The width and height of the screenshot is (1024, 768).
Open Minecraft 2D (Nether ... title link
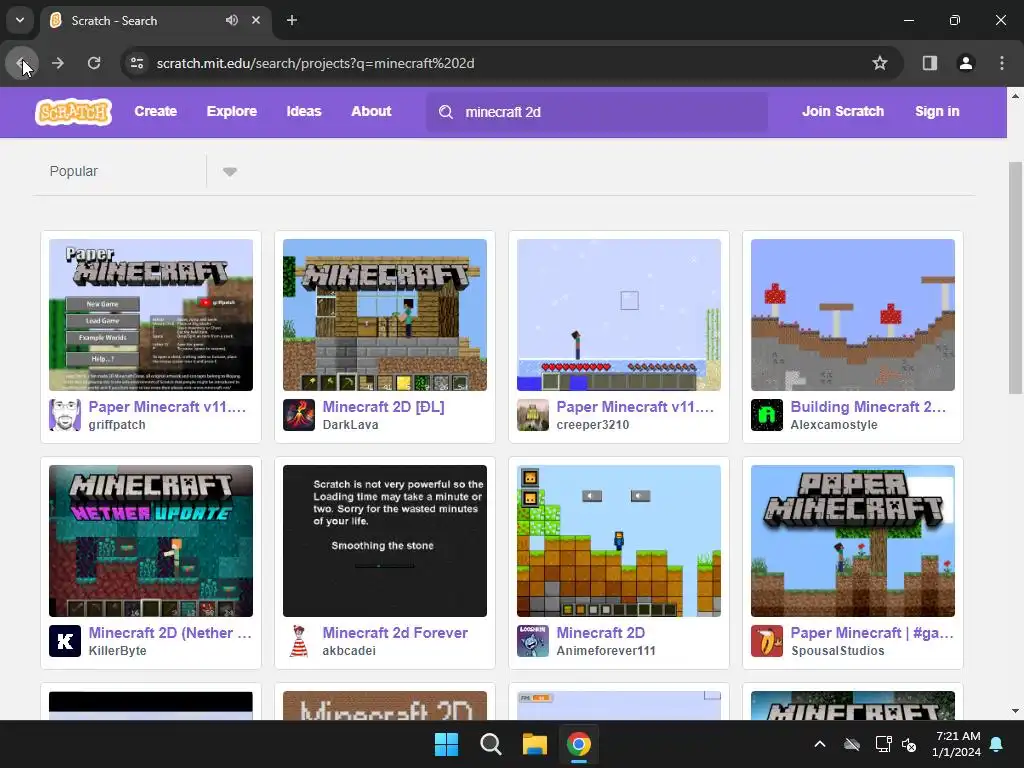click(170, 633)
